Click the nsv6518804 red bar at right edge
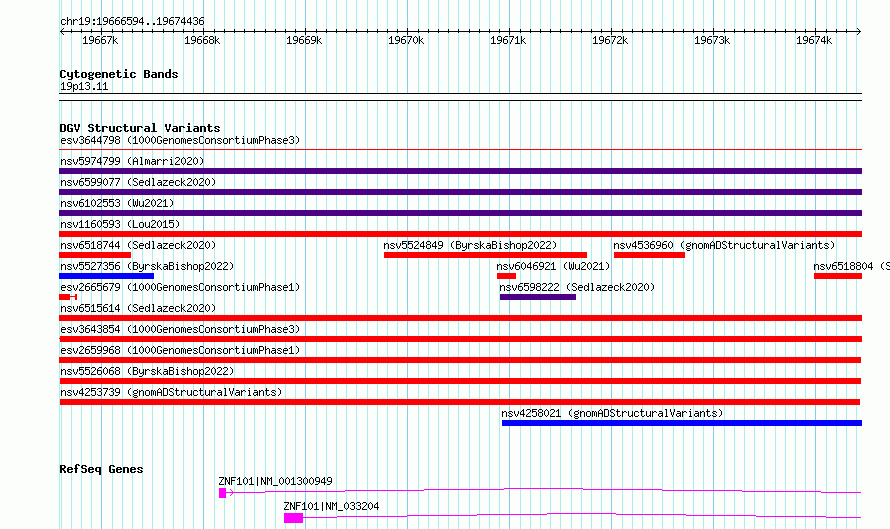The image size is (890, 529). 838,276
